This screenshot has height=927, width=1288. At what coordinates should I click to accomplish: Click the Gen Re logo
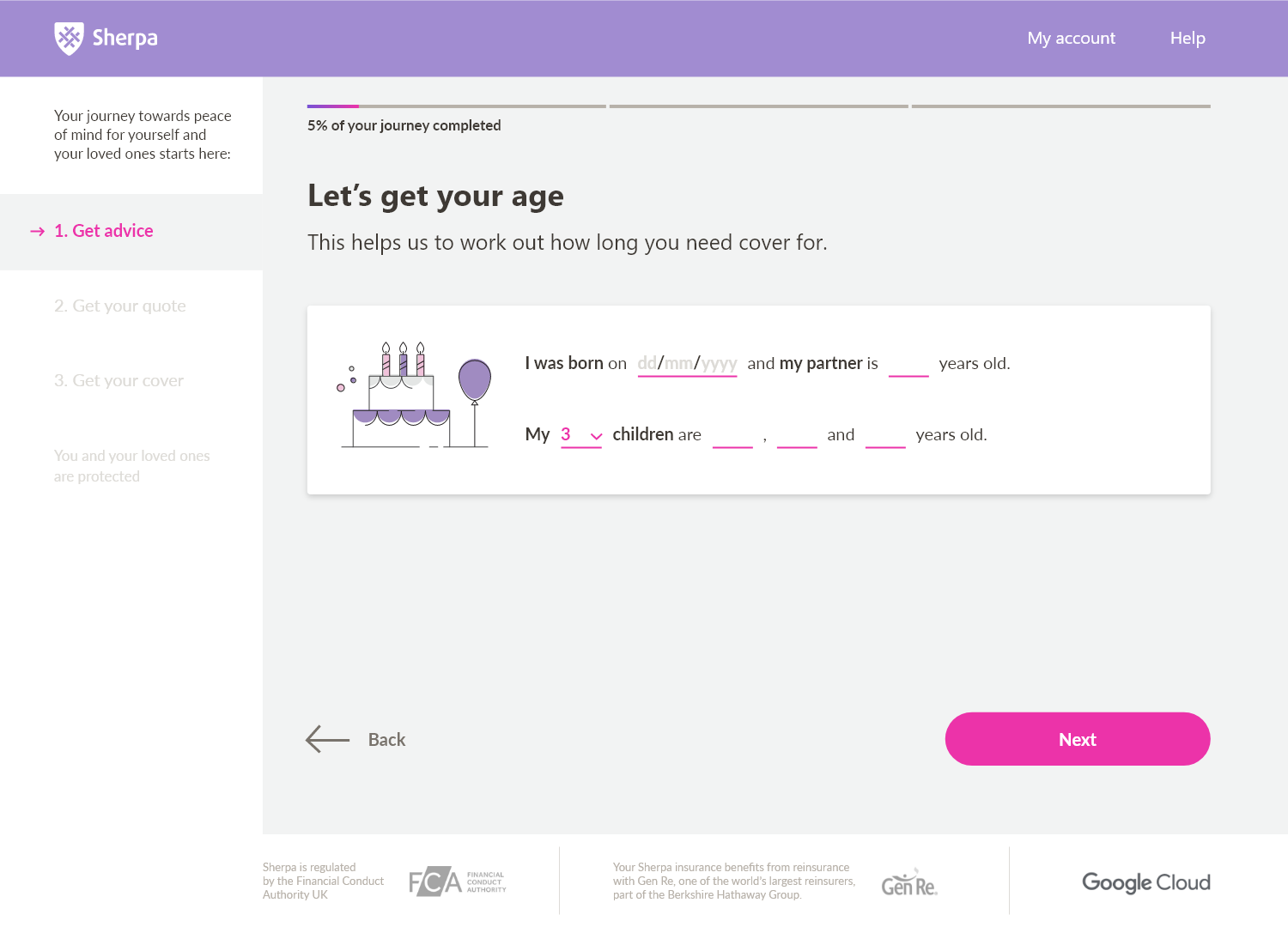point(909,883)
